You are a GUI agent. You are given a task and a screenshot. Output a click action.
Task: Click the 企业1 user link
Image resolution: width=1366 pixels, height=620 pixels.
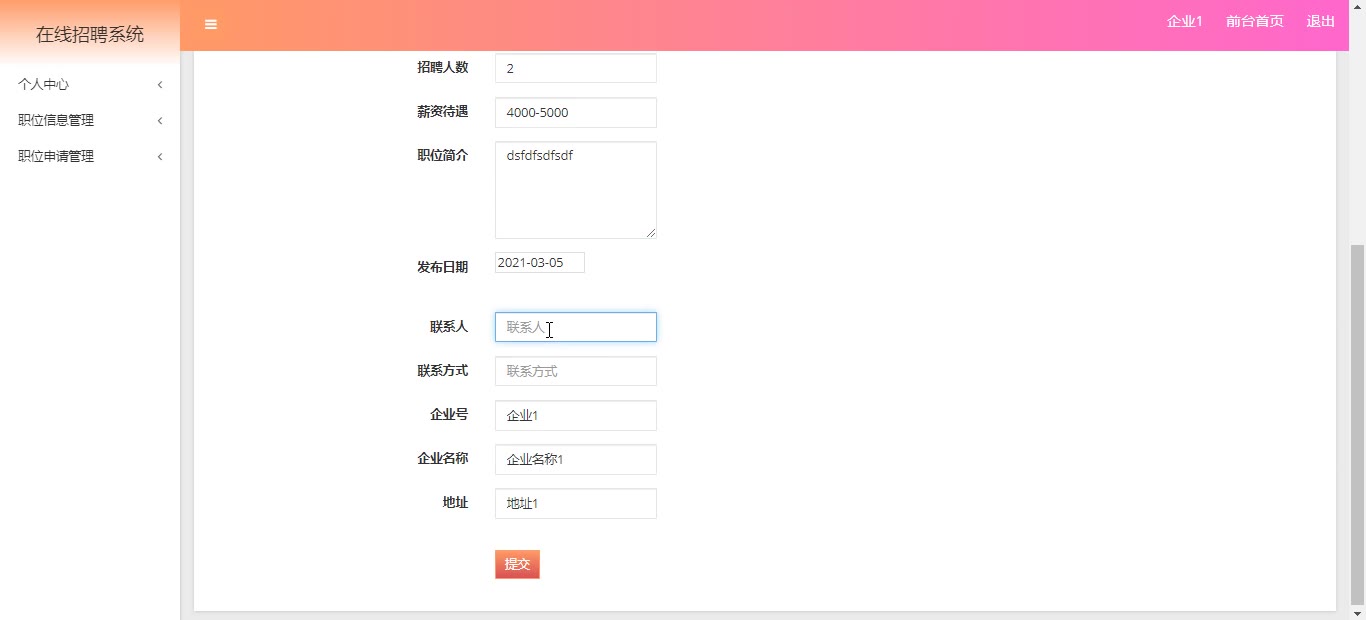point(1184,21)
